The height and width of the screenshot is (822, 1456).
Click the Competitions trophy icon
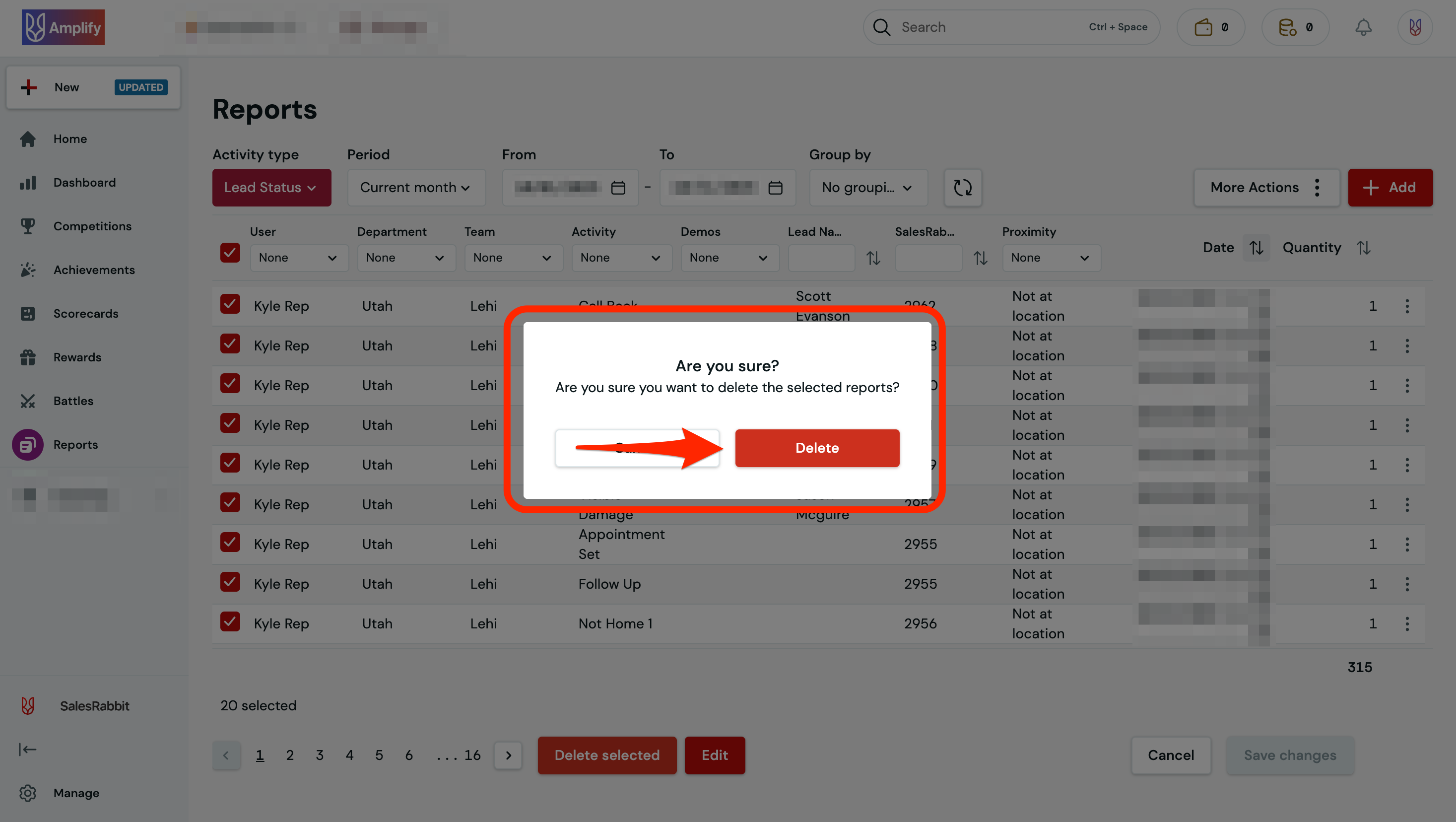click(x=28, y=226)
